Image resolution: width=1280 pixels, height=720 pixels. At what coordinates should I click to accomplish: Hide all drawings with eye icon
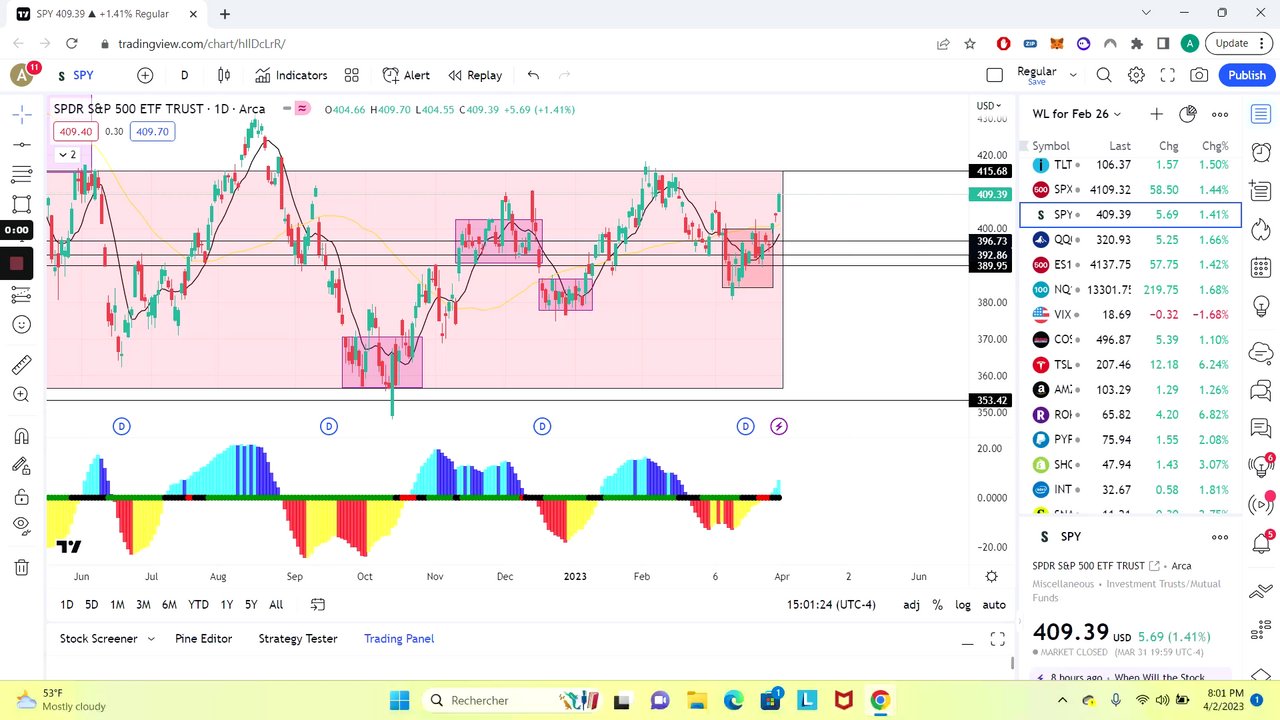(x=22, y=526)
